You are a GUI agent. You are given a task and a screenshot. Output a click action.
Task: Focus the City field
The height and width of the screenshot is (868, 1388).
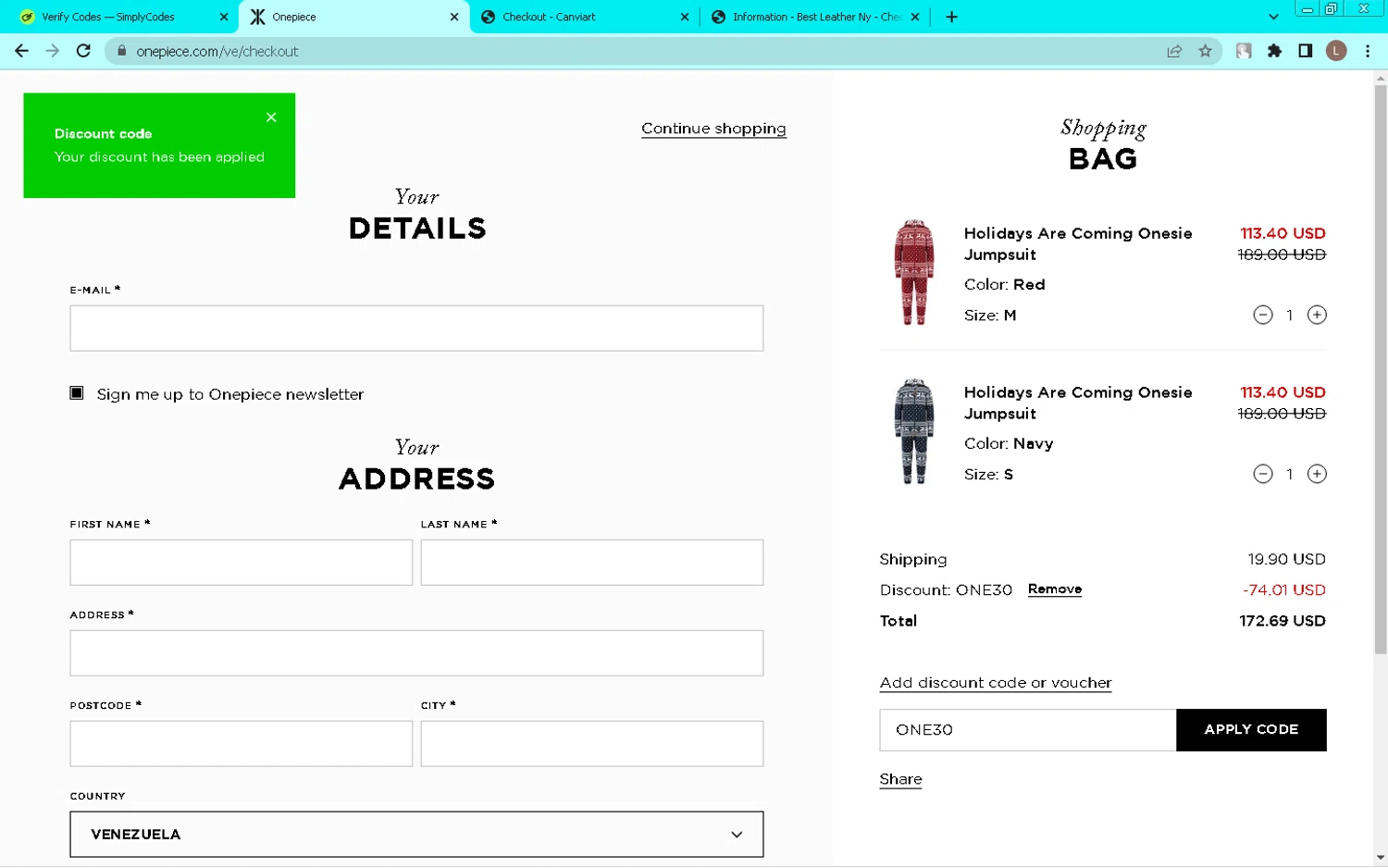pos(592,744)
